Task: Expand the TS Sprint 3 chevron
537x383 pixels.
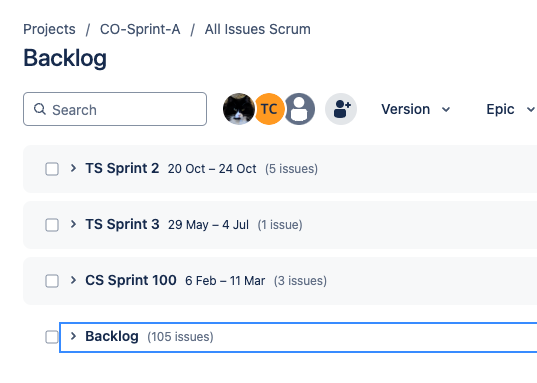Action: point(73,224)
